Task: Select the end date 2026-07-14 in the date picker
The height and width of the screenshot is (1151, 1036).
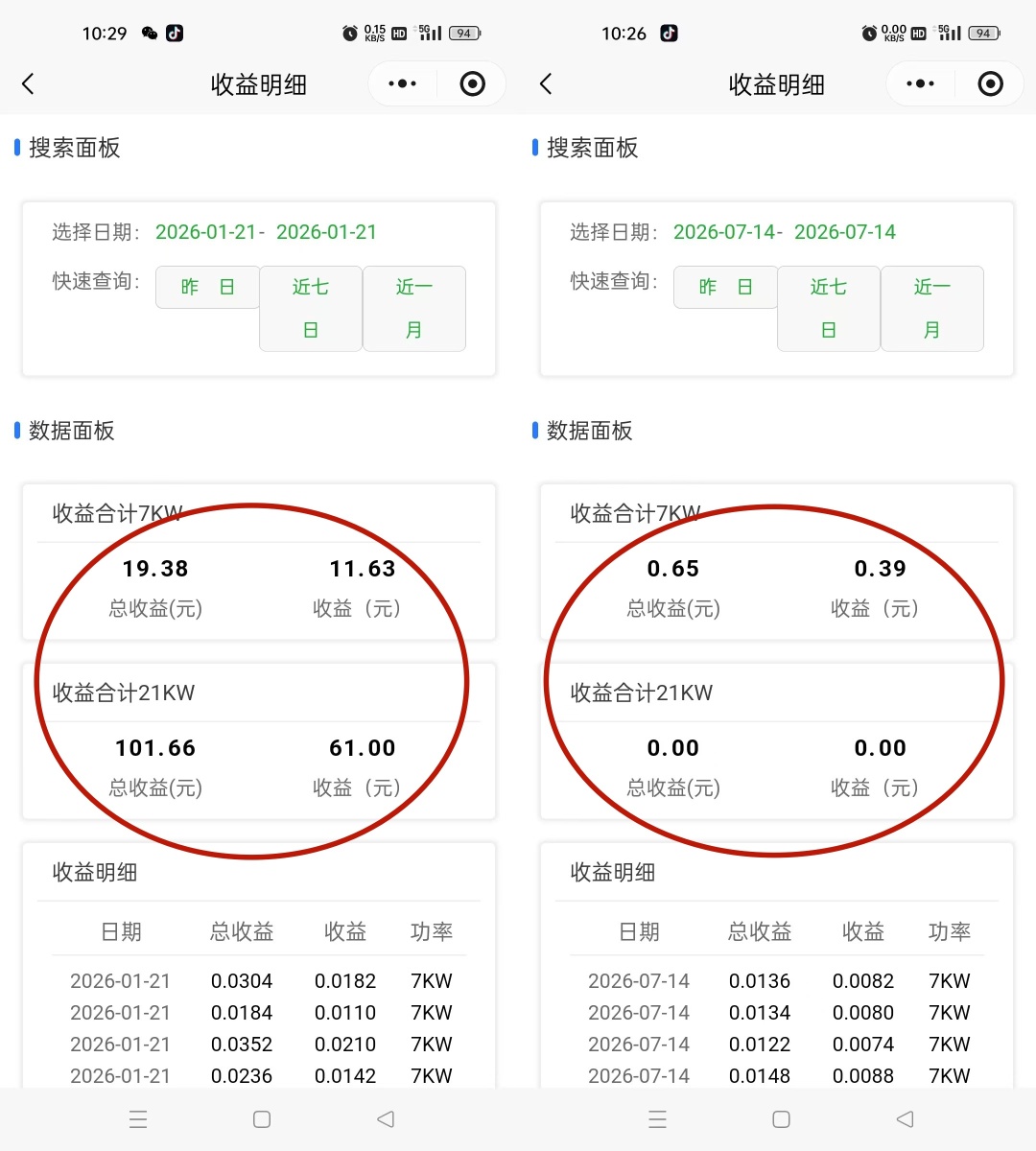Action: [845, 232]
